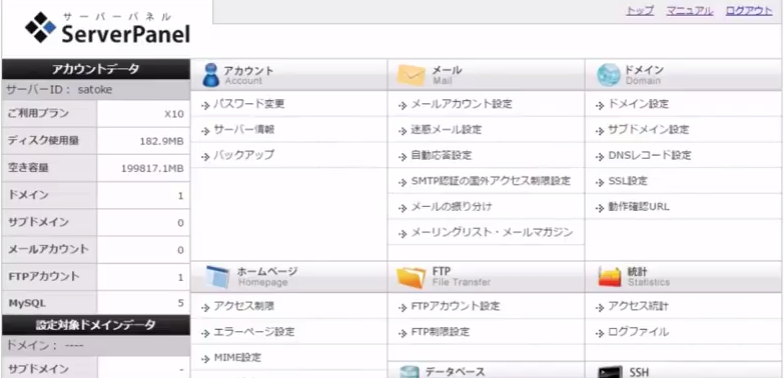Image resolution: width=784 pixels, height=378 pixels.
Task: Open SSL設定
Action: point(628,181)
